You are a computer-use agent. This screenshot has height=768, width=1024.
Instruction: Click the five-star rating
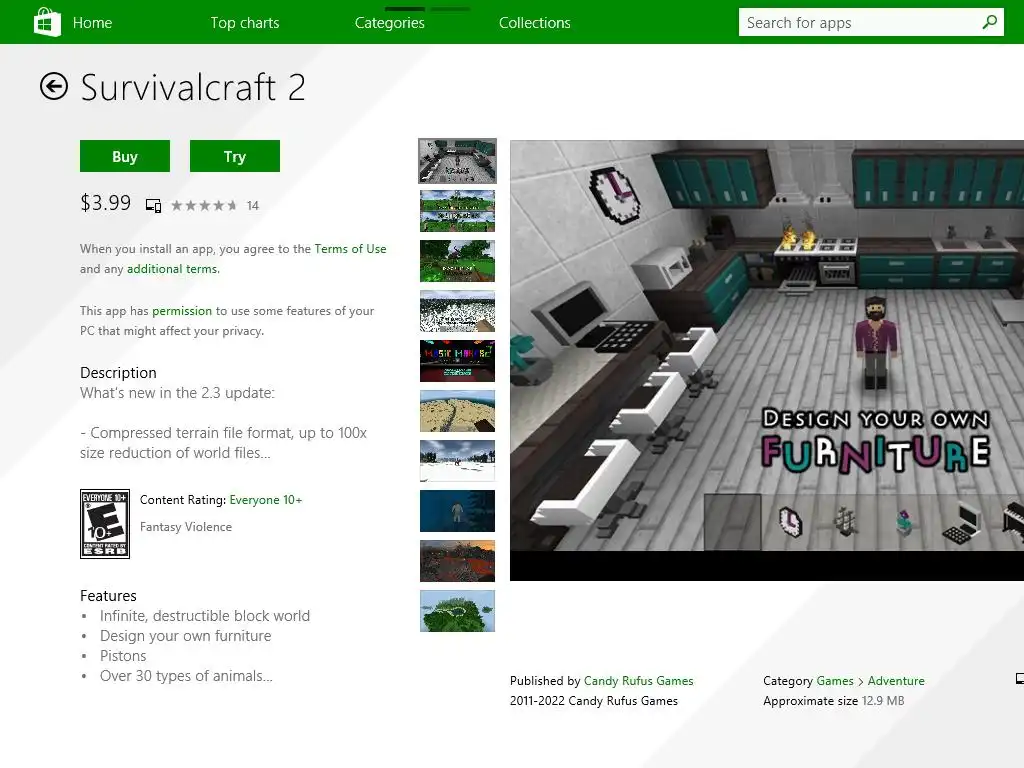pos(204,206)
